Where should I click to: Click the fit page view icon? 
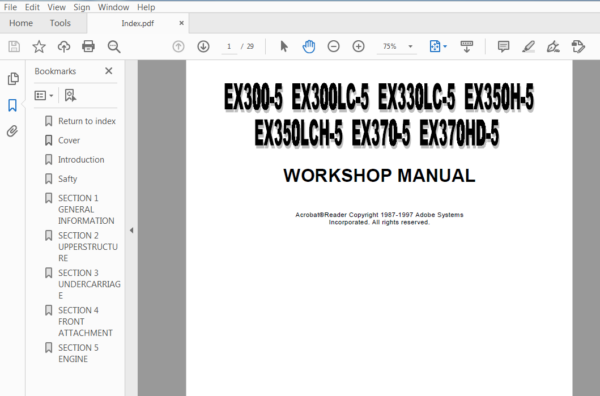435,47
